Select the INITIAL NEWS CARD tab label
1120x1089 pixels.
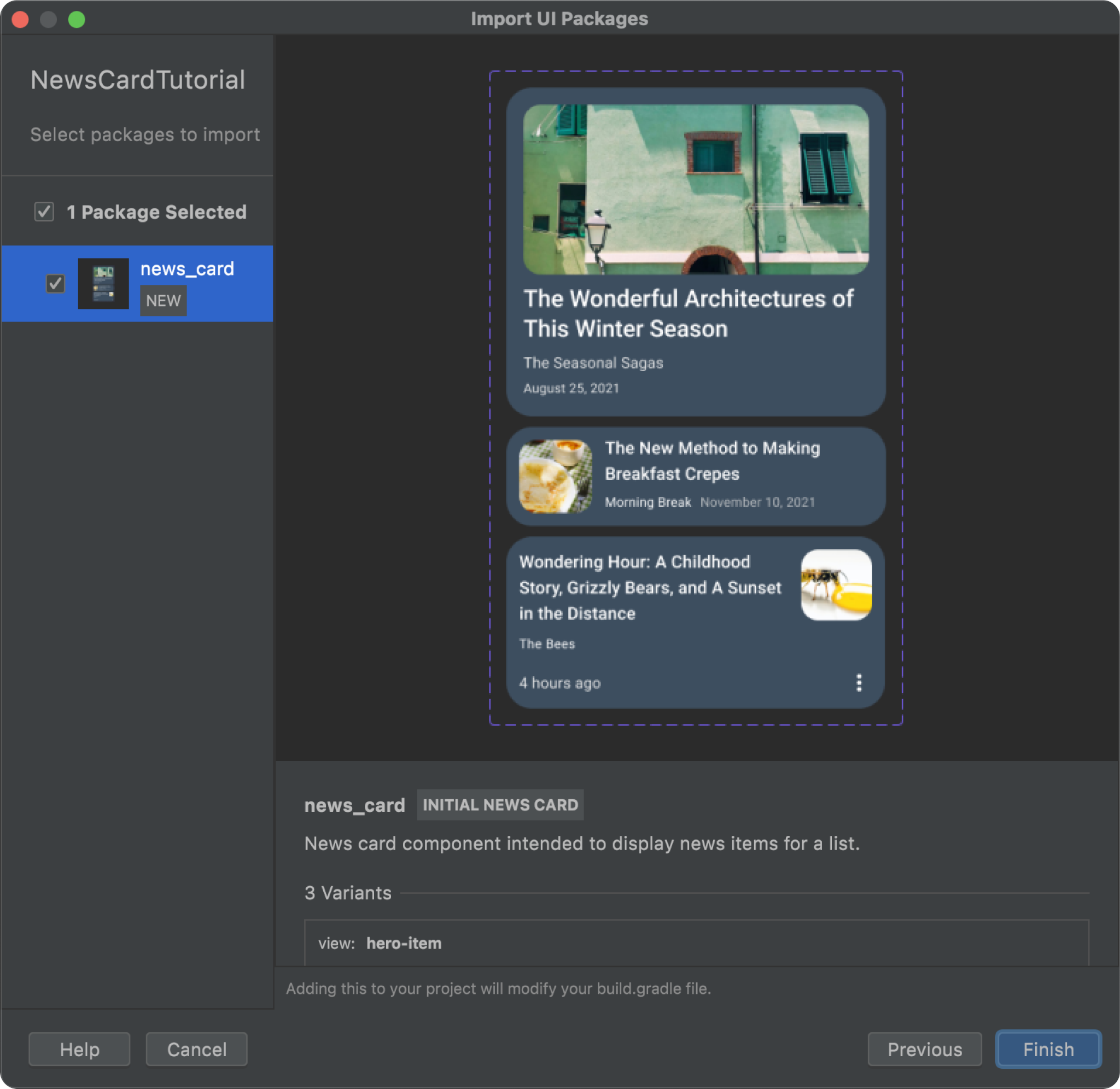(x=499, y=804)
